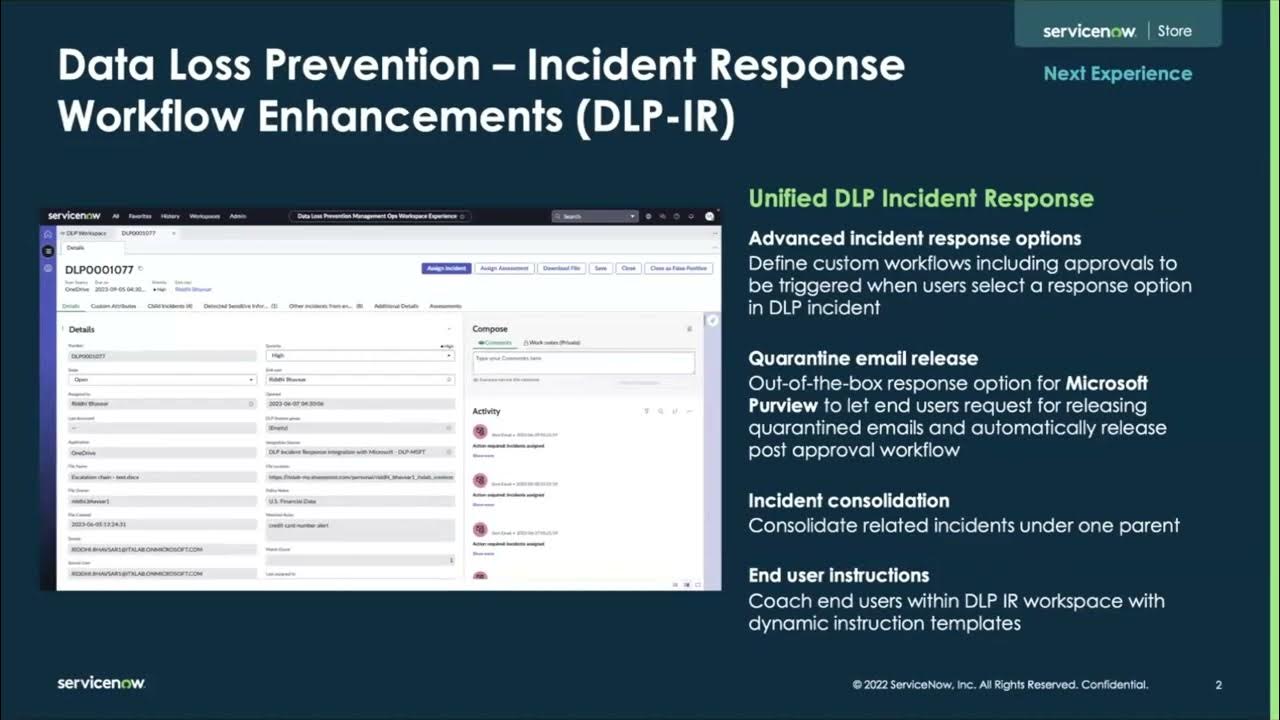Open the Favorites menu

140,216
